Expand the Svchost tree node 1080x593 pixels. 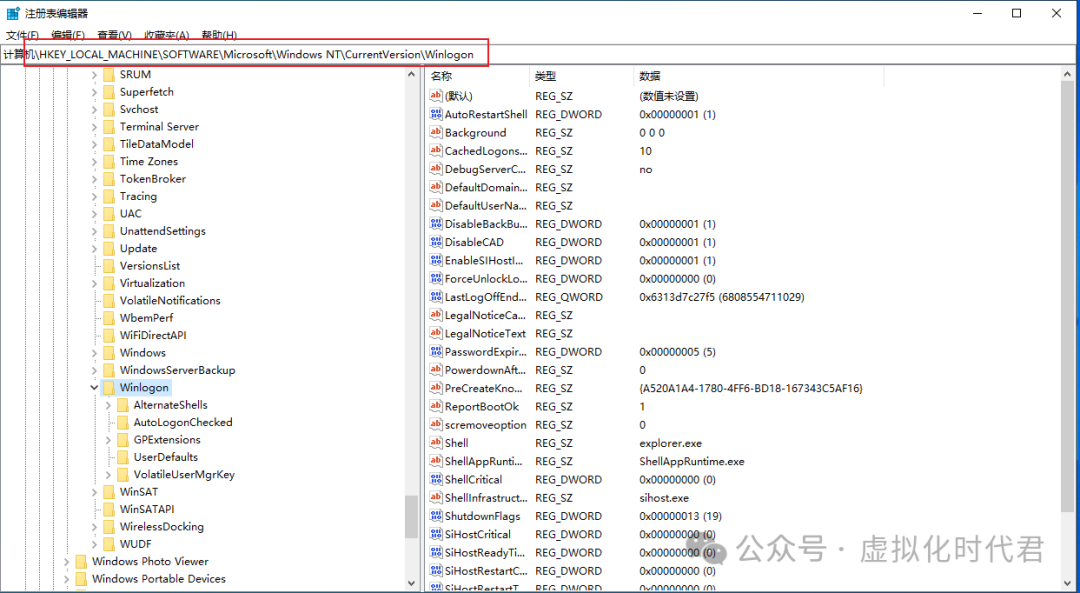coord(94,110)
